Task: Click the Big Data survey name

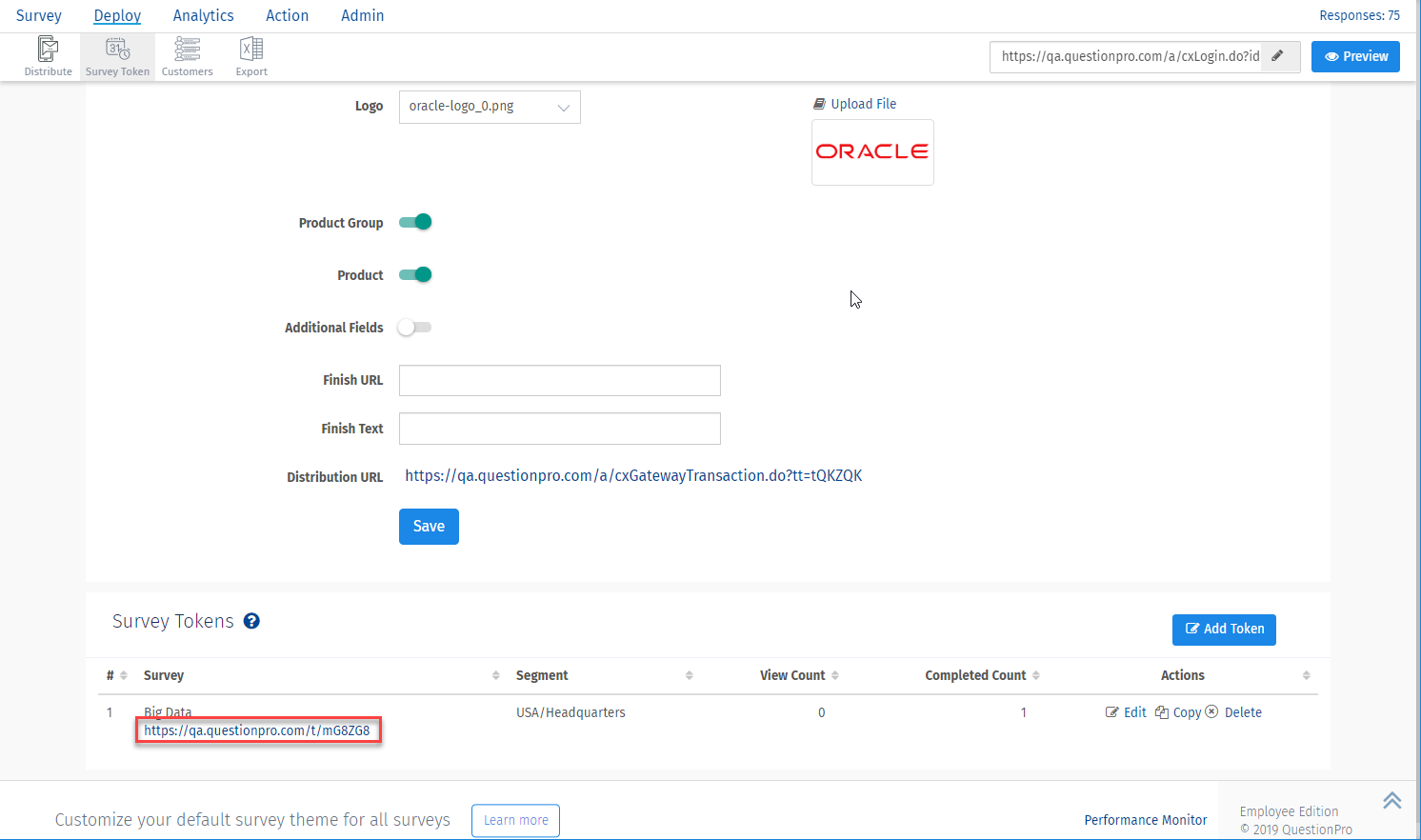Action: pyautogui.click(x=168, y=711)
